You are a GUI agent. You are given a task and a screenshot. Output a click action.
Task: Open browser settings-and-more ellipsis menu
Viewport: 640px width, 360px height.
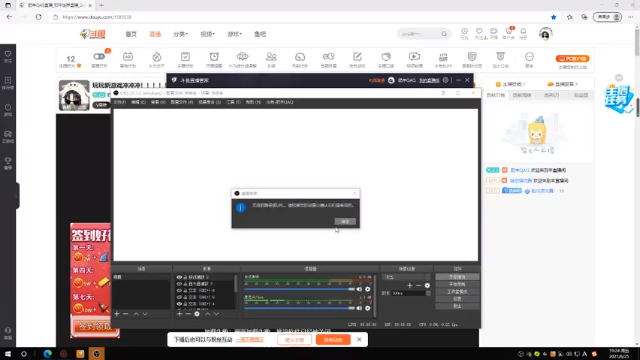click(631, 17)
